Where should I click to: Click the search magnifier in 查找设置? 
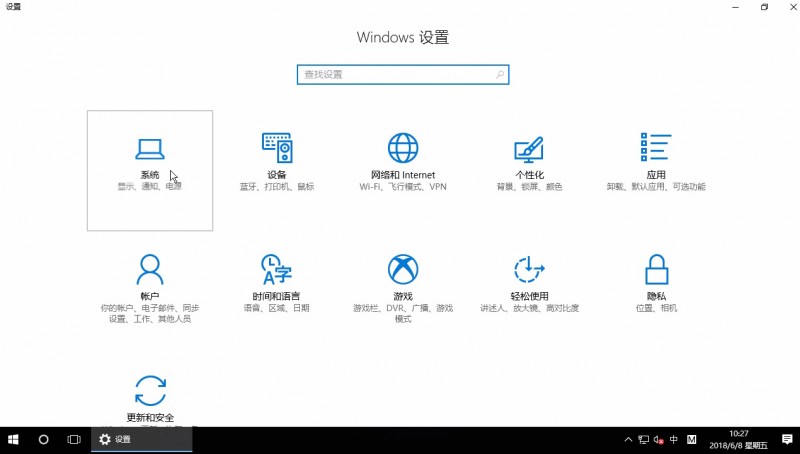coord(499,74)
